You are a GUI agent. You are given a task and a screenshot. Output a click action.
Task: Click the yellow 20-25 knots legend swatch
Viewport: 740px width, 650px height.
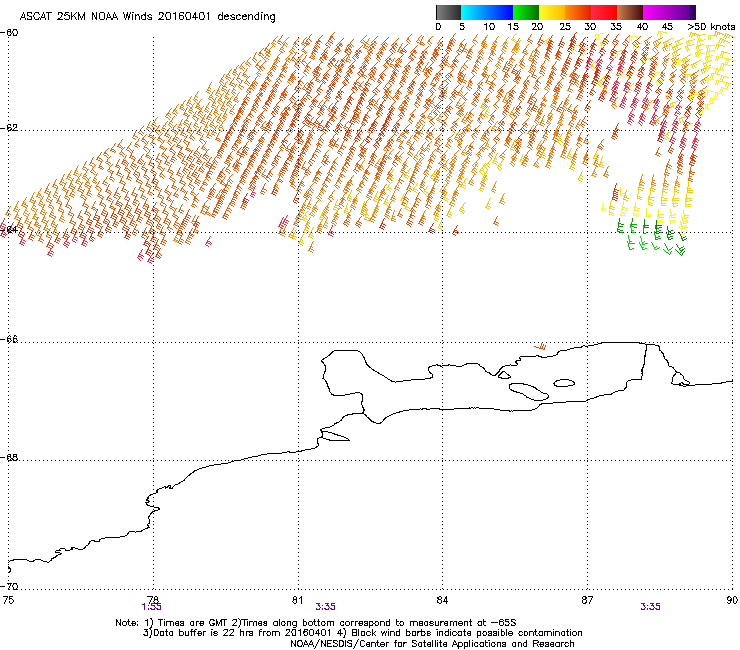coord(552,12)
